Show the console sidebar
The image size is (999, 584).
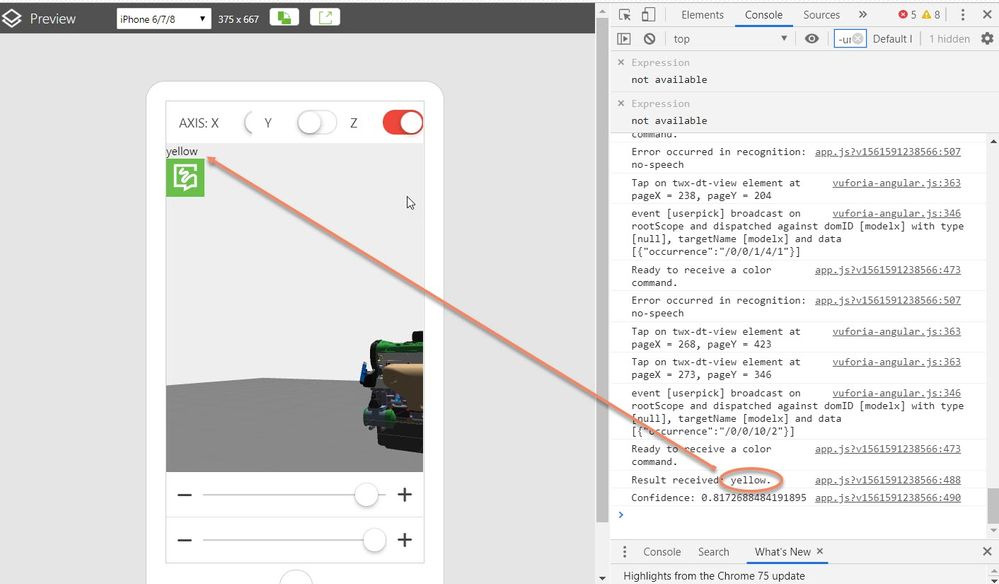coord(624,39)
